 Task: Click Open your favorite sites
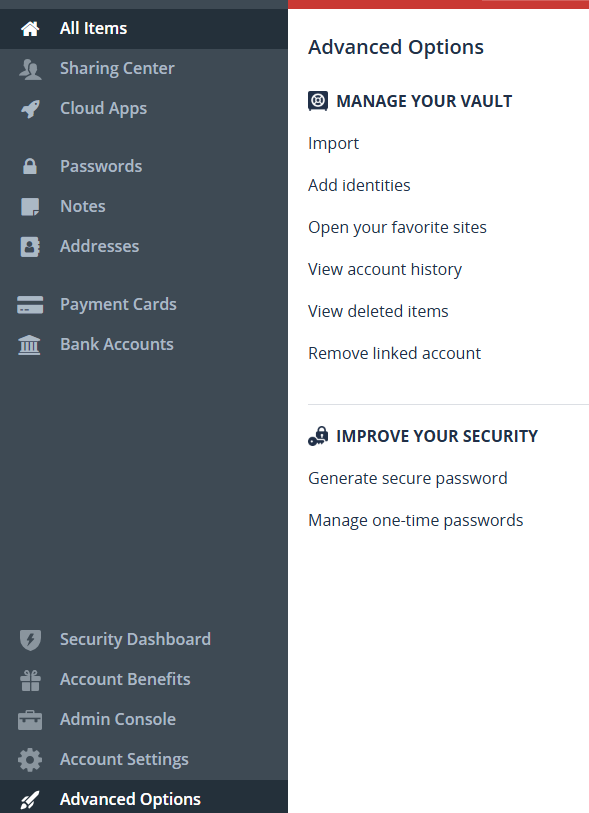point(397,228)
